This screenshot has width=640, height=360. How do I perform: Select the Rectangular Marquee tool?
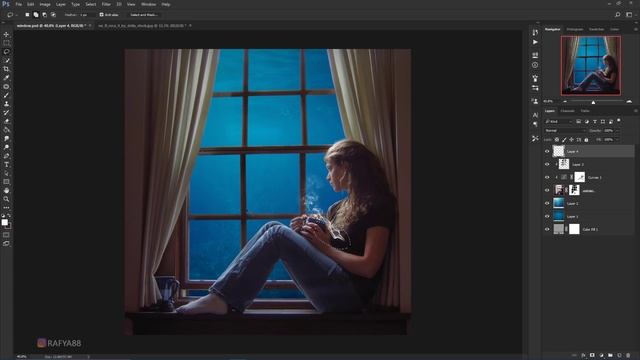point(6,43)
